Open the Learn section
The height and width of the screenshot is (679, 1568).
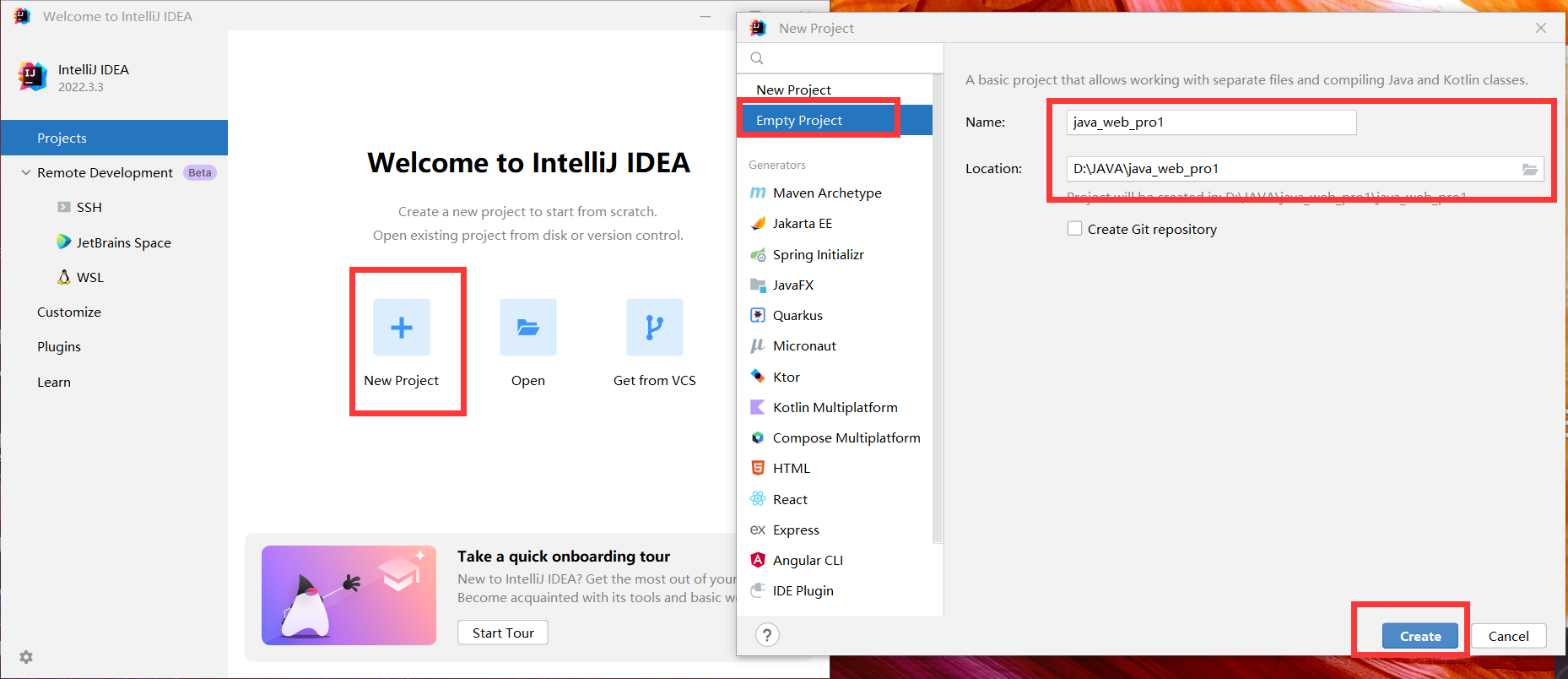pos(54,382)
